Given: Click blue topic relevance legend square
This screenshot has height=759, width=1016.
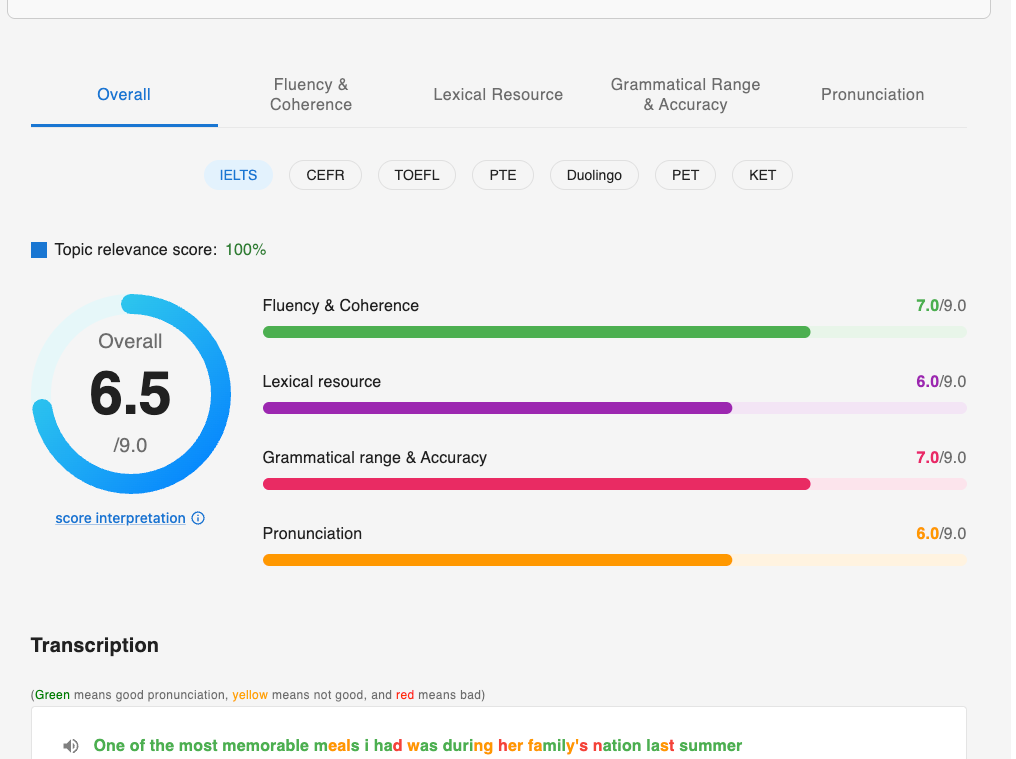Looking at the screenshot, I should coord(39,250).
